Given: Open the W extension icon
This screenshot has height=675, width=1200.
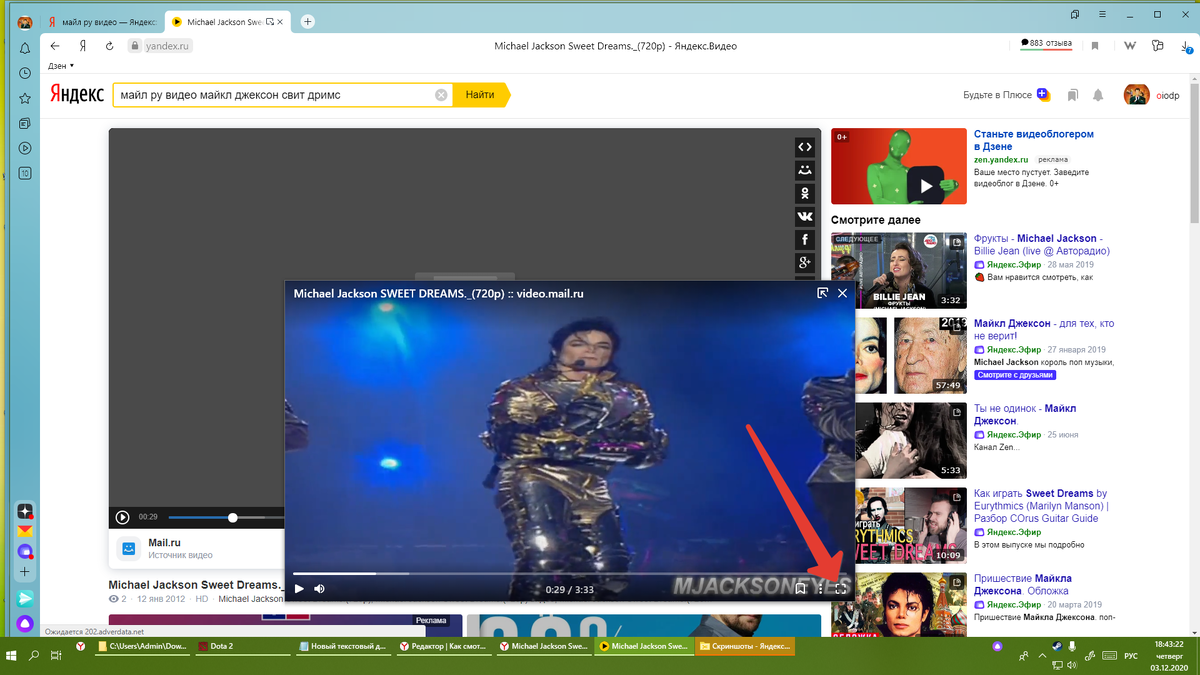Looking at the screenshot, I should coord(1130,46).
